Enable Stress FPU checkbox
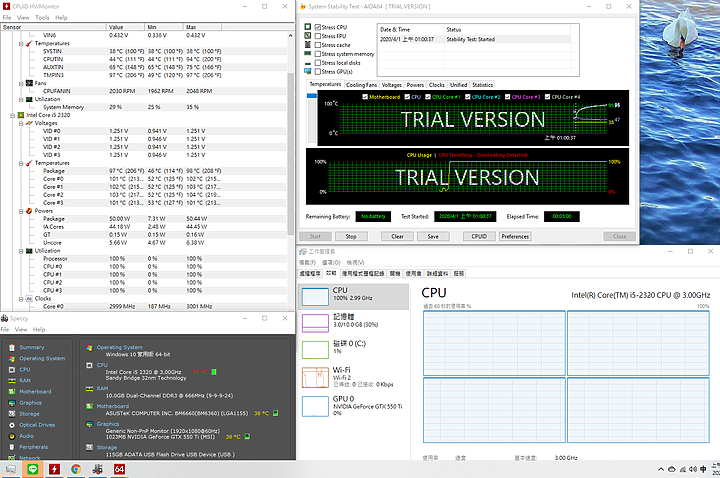 point(318,36)
